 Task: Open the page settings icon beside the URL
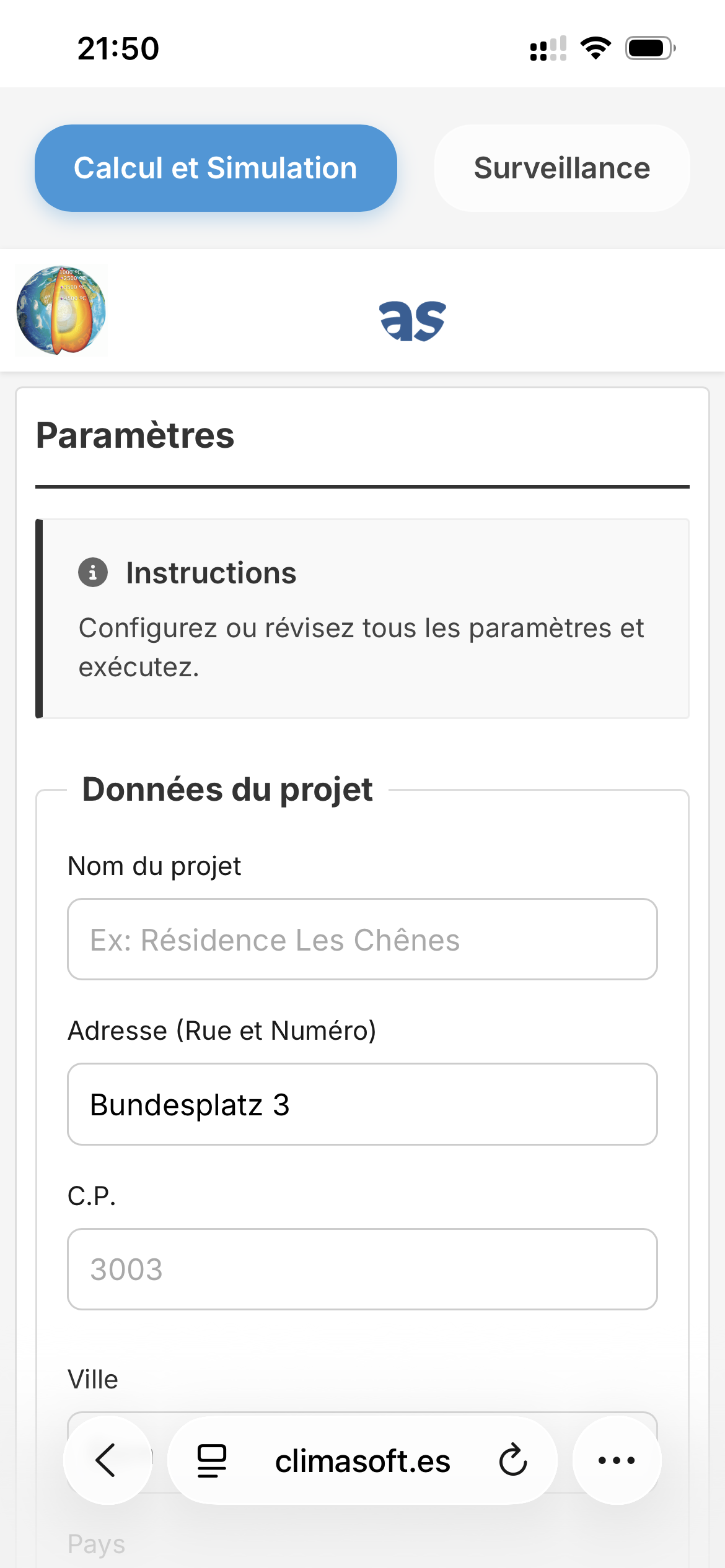(212, 1460)
